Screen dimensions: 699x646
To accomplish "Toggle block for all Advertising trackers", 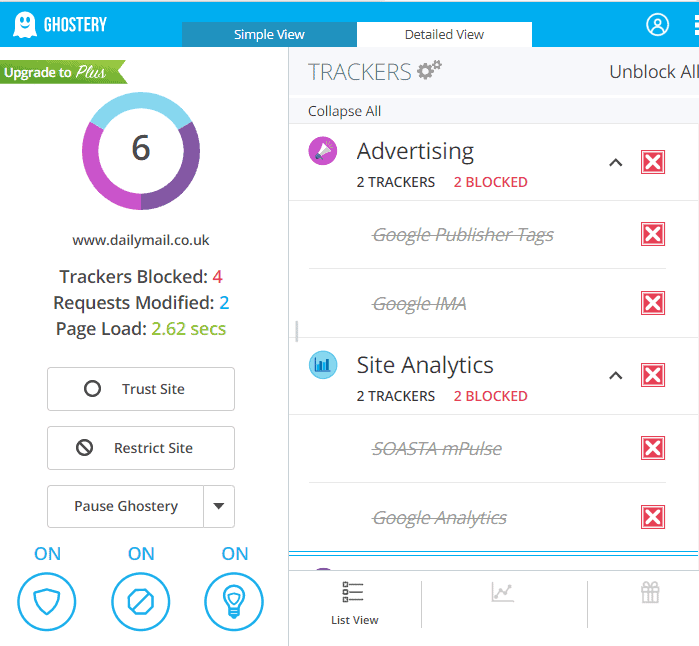I will (653, 162).
